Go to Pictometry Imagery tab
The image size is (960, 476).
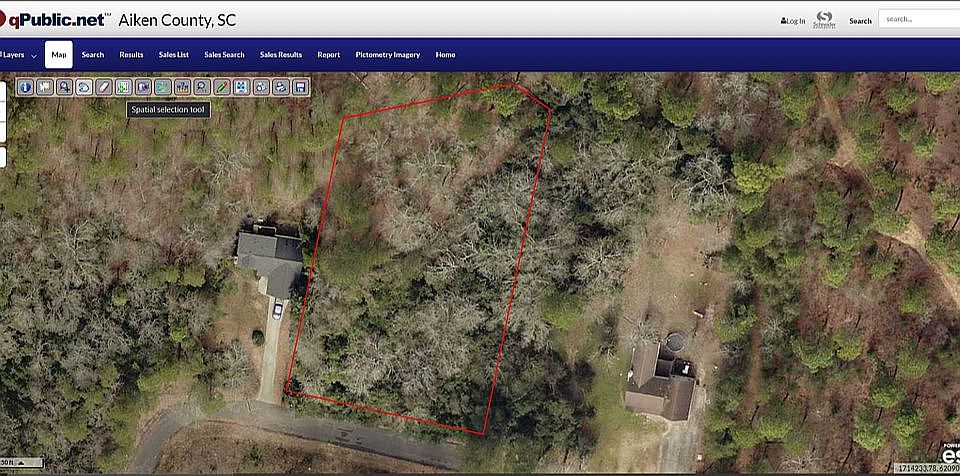(388, 55)
